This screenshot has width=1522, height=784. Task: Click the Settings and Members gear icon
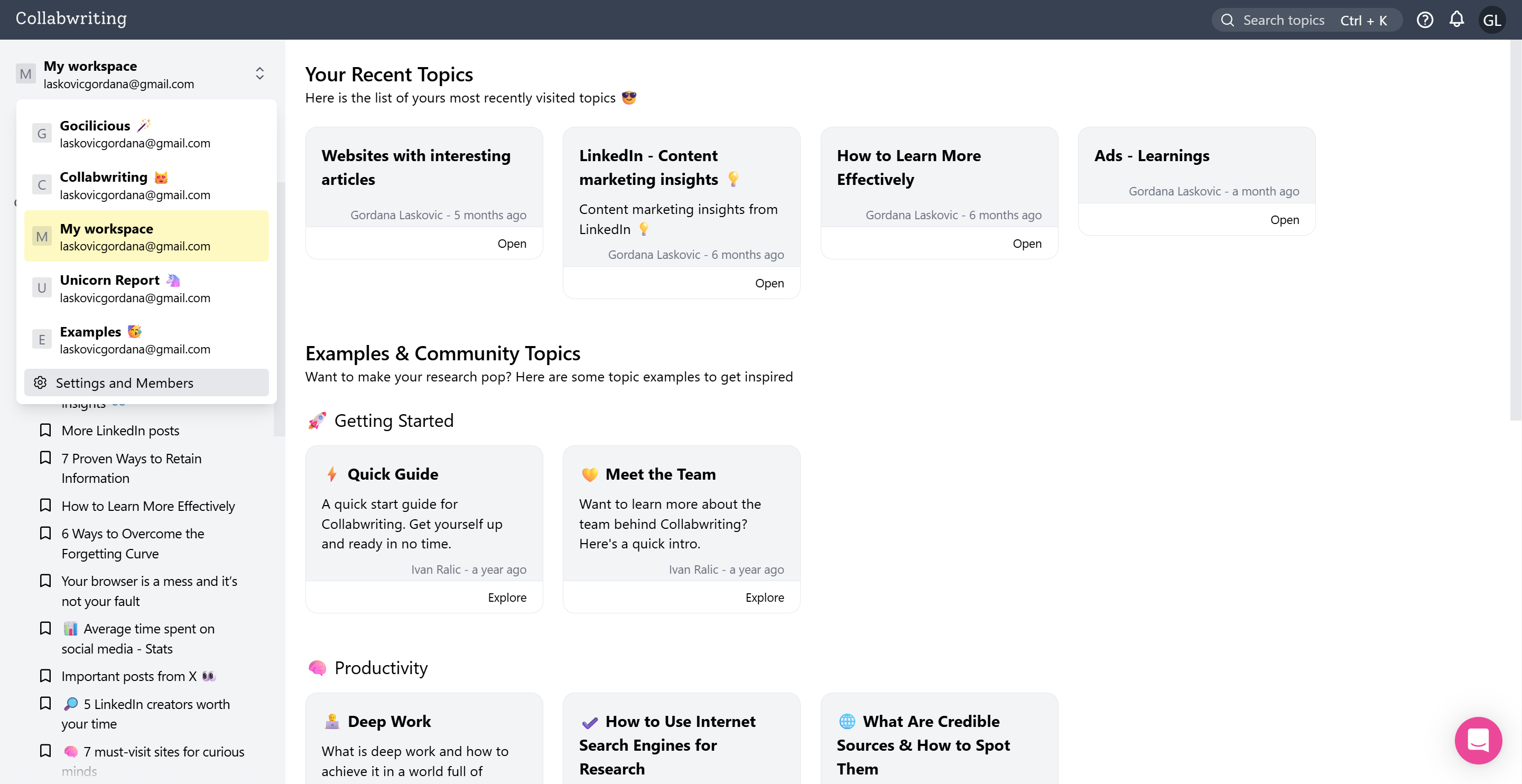[x=40, y=382]
